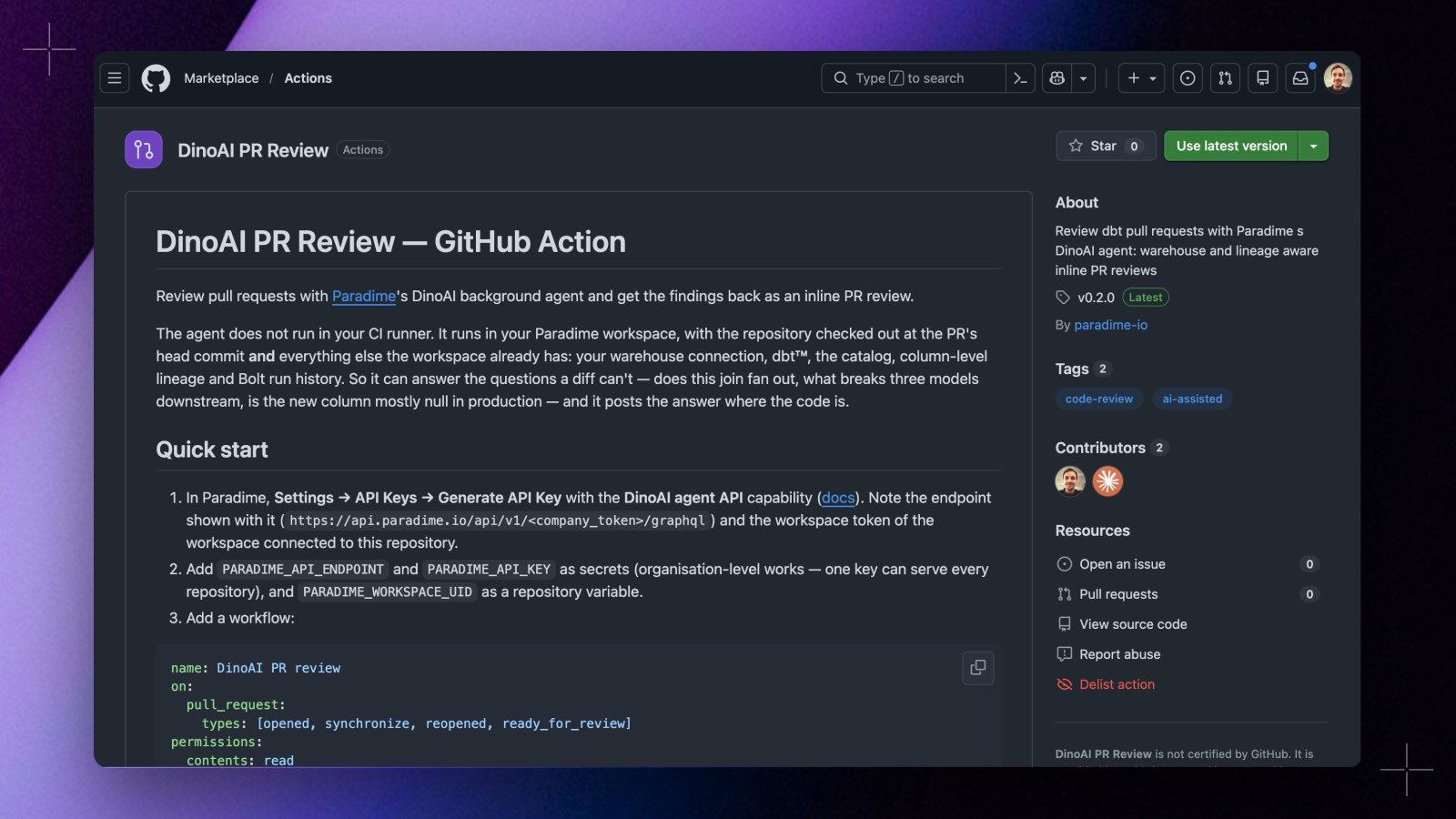Open the hamburger navigation menu
The image size is (1456, 819).
115,78
